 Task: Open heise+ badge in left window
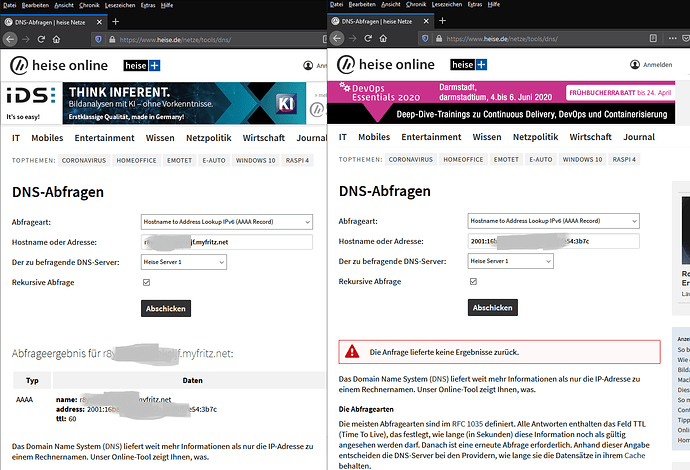pyautogui.click(x=142, y=66)
